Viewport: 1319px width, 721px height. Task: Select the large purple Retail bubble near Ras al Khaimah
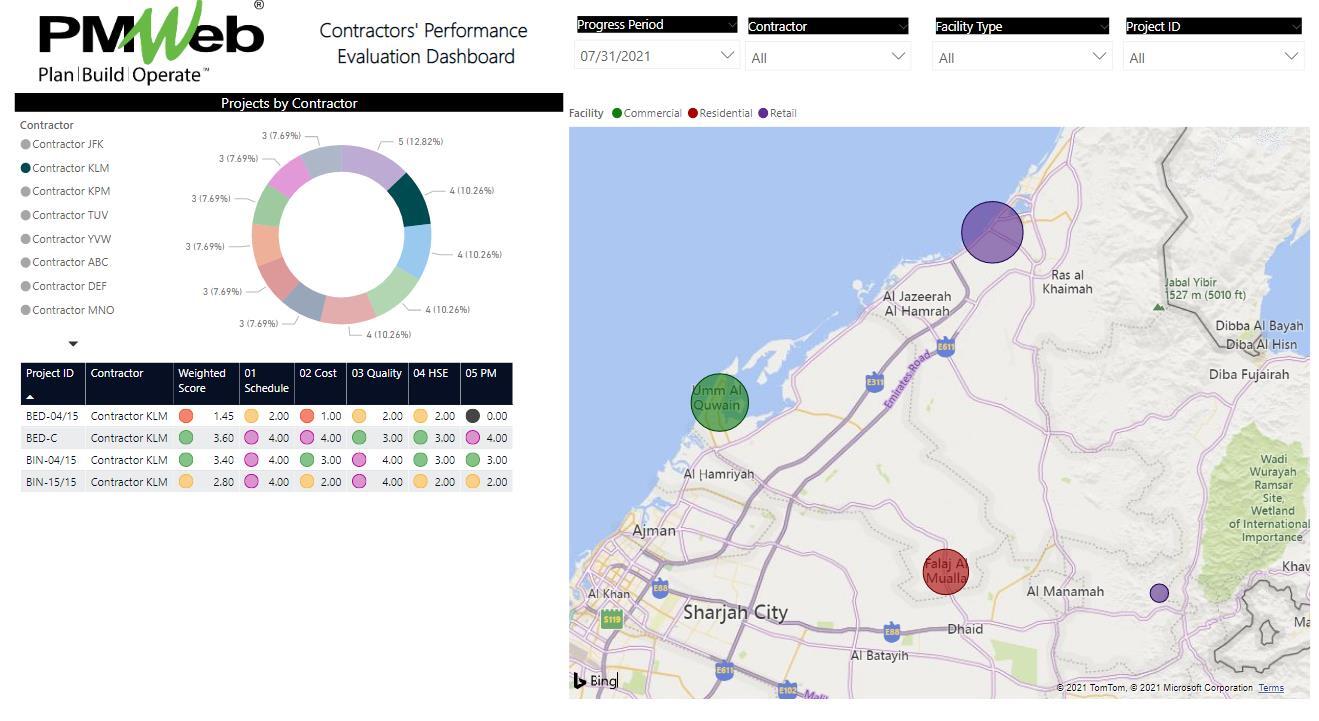tap(992, 232)
